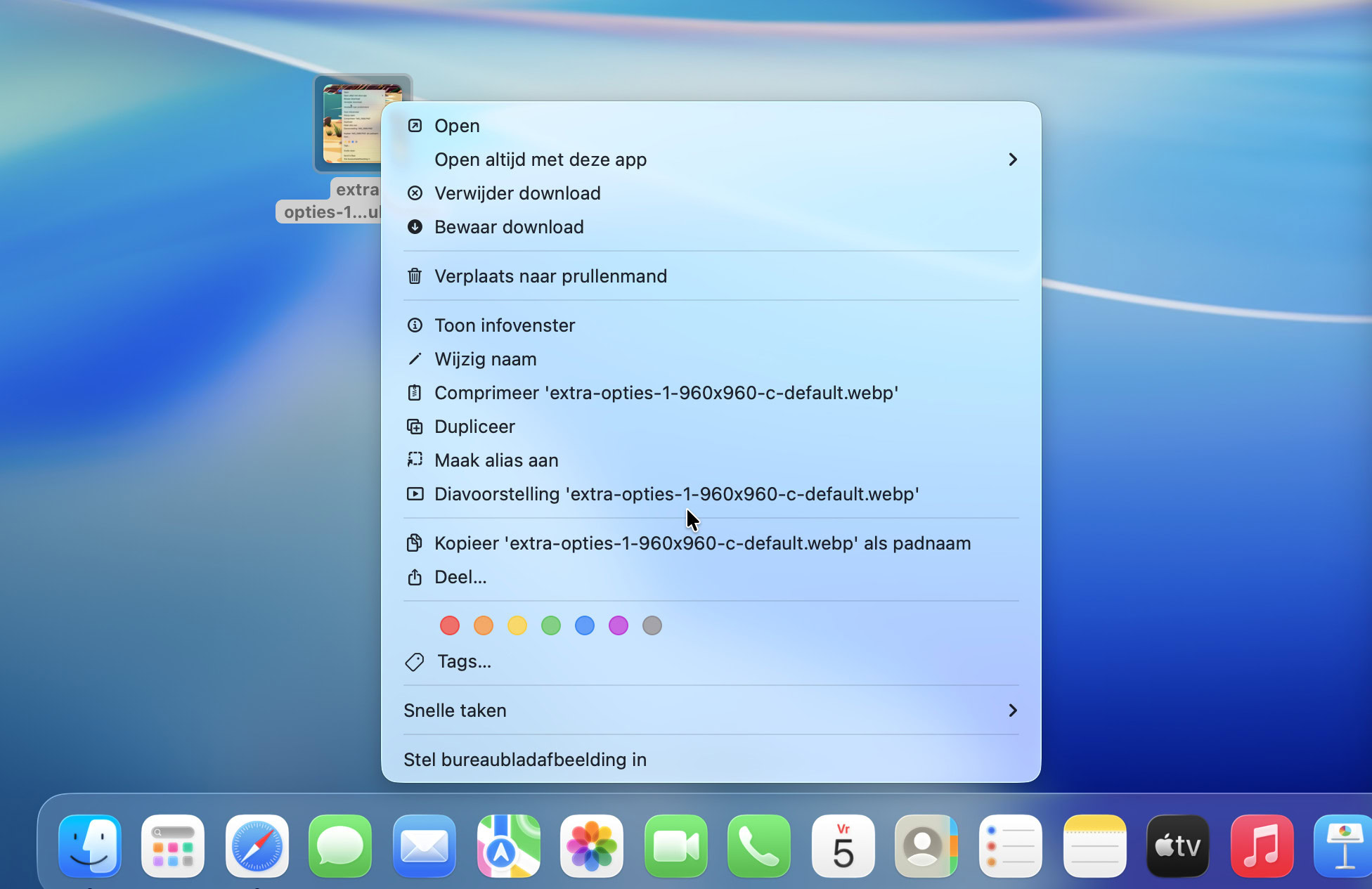The height and width of the screenshot is (889, 1372).
Task: Launch the Photos app in dock
Action: pyautogui.click(x=591, y=845)
